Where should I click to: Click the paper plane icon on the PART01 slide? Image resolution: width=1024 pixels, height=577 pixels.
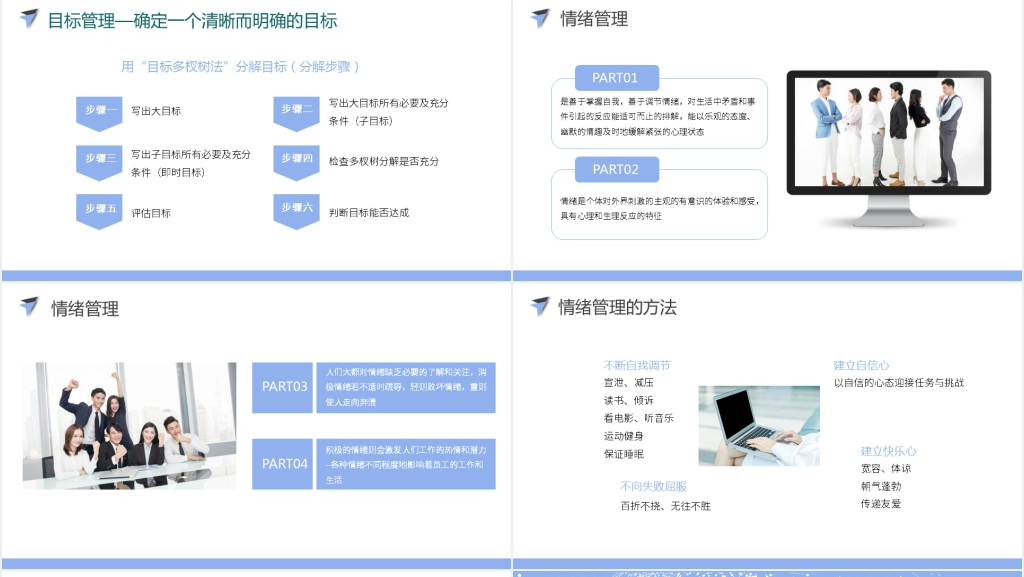[x=540, y=19]
